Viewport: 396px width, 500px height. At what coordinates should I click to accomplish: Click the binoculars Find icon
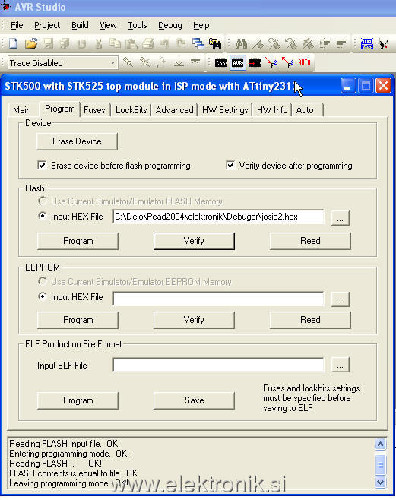point(241,44)
